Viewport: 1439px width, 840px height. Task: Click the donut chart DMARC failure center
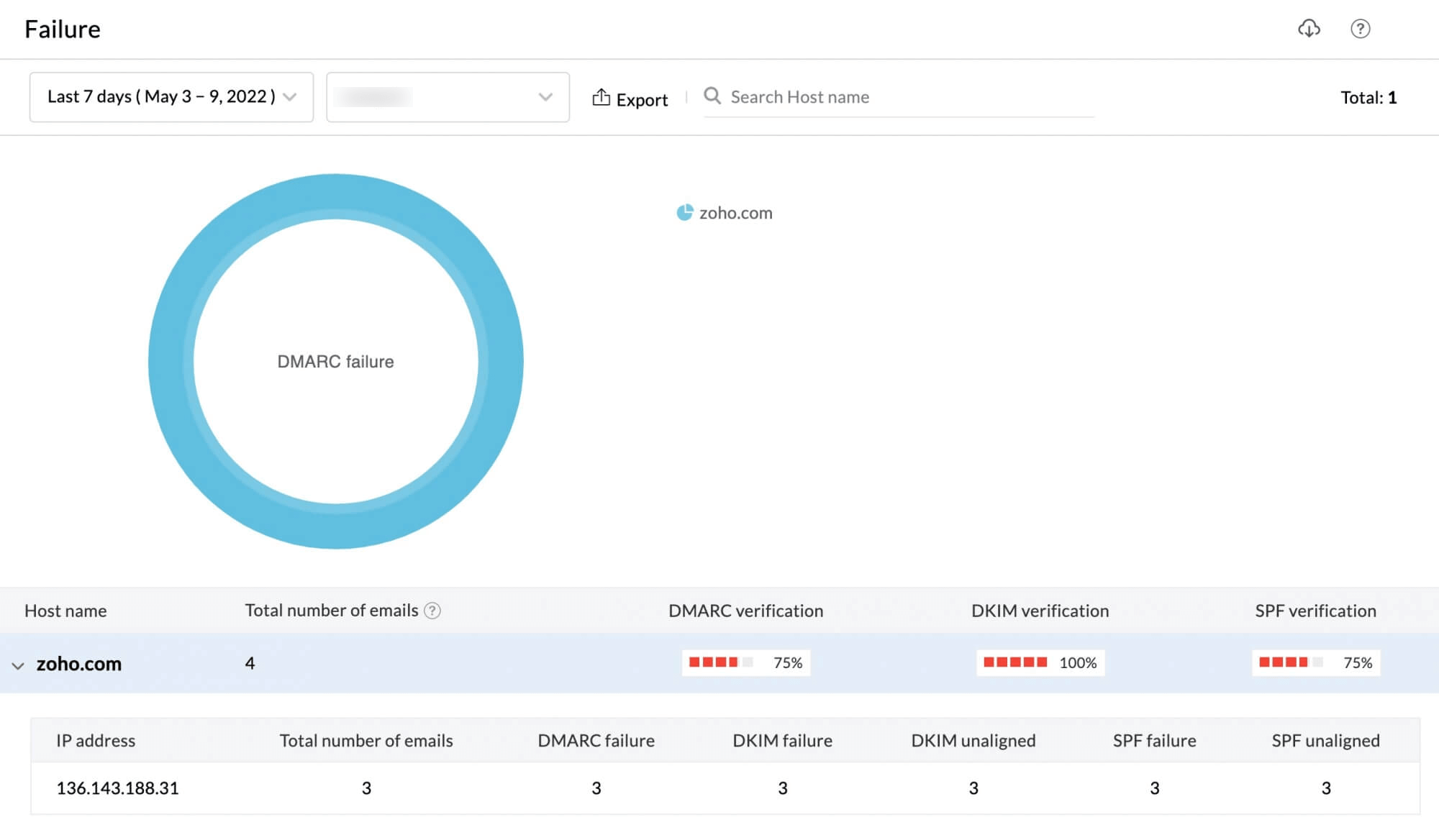[336, 362]
